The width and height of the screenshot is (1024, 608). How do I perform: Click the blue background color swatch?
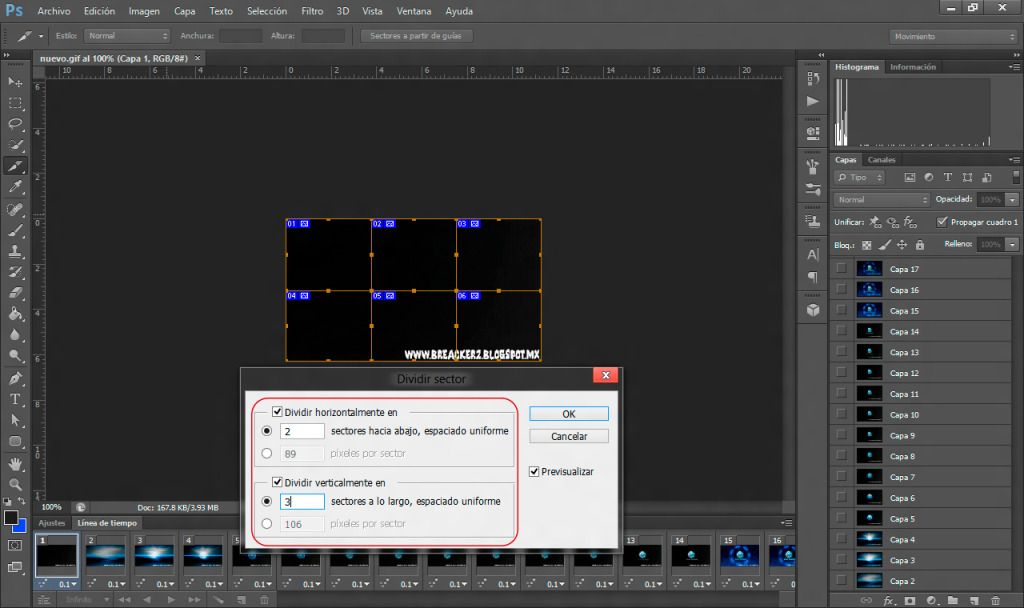click(x=21, y=526)
